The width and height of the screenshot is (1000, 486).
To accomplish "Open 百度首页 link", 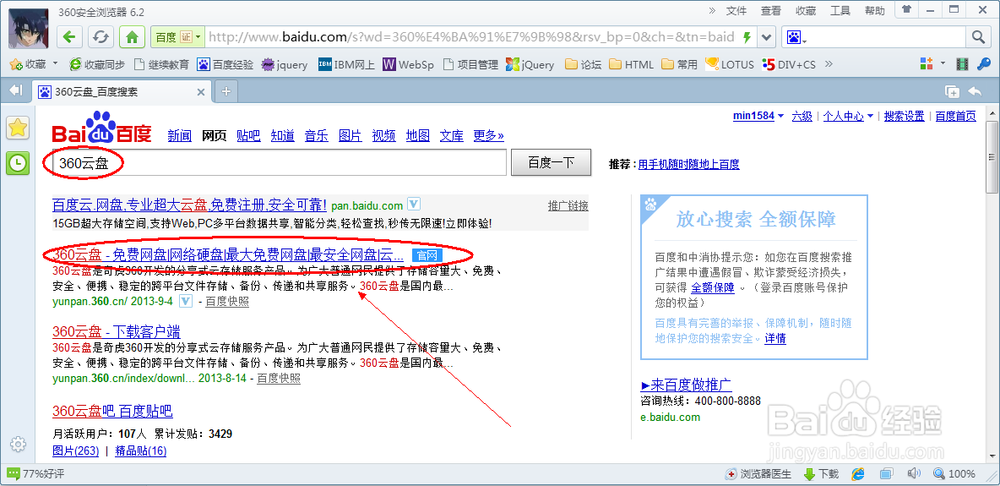I will [955, 116].
